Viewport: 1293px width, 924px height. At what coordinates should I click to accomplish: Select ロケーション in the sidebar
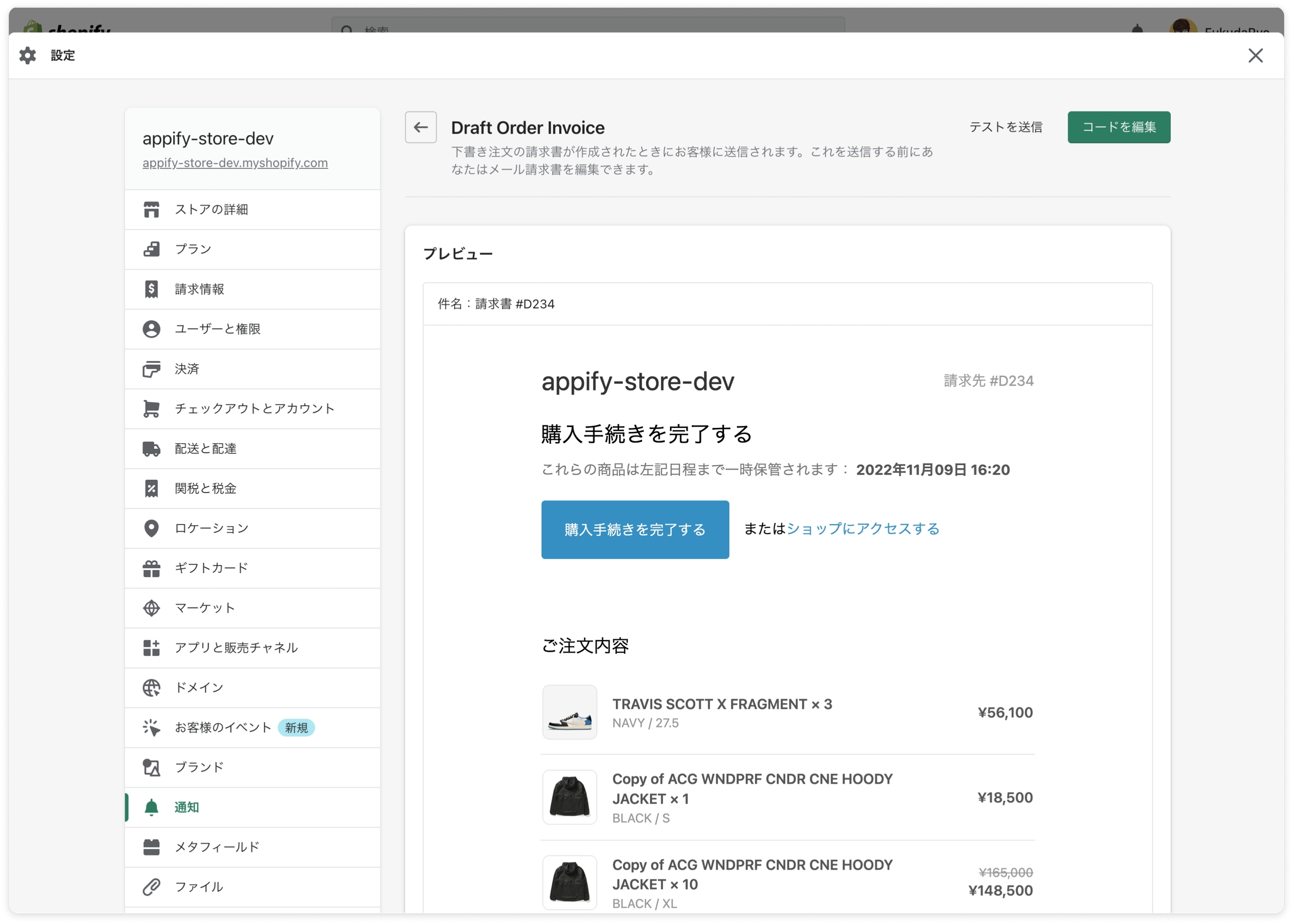(x=253, y=528)
